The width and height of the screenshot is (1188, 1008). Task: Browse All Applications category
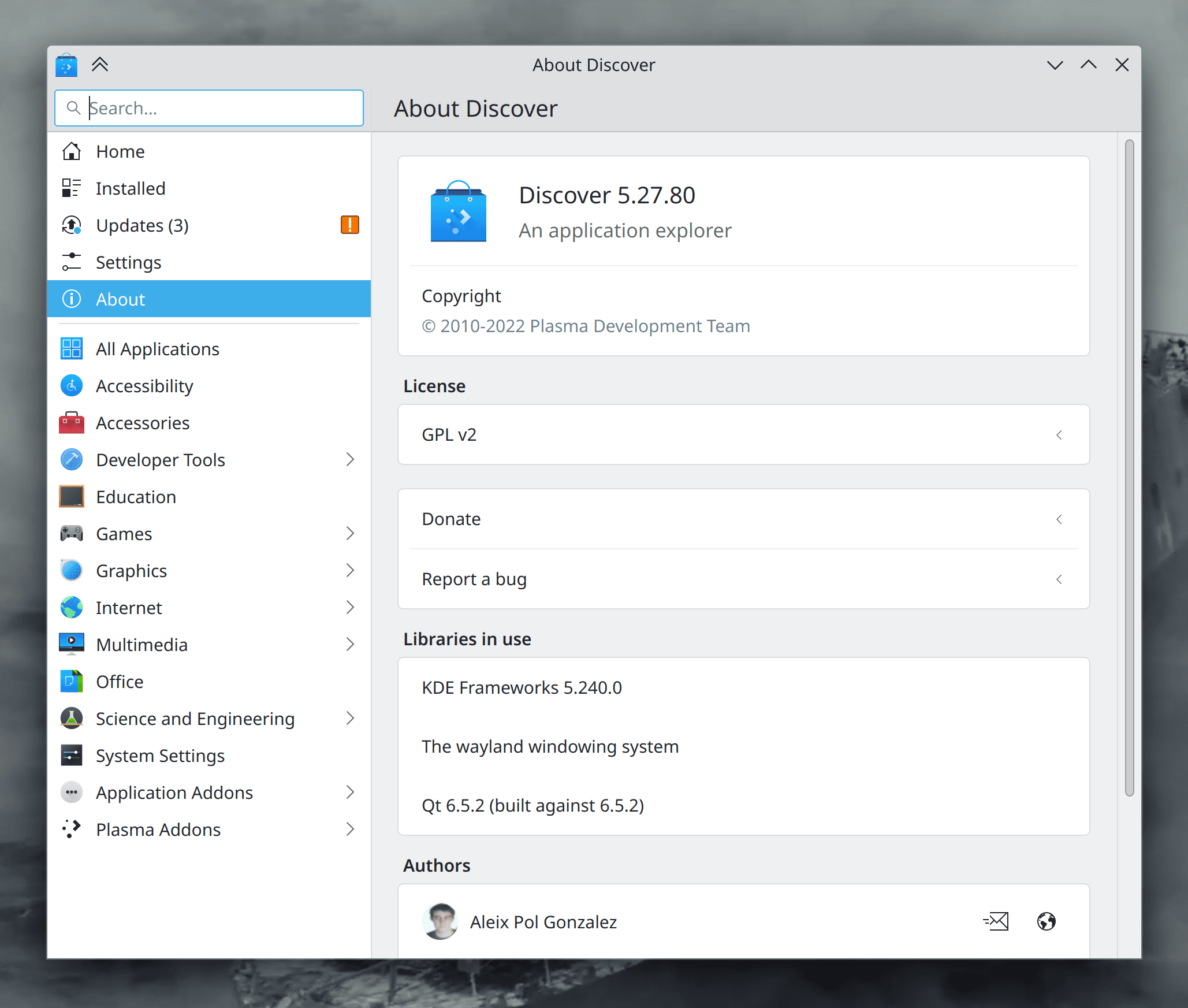click(209, 349)
